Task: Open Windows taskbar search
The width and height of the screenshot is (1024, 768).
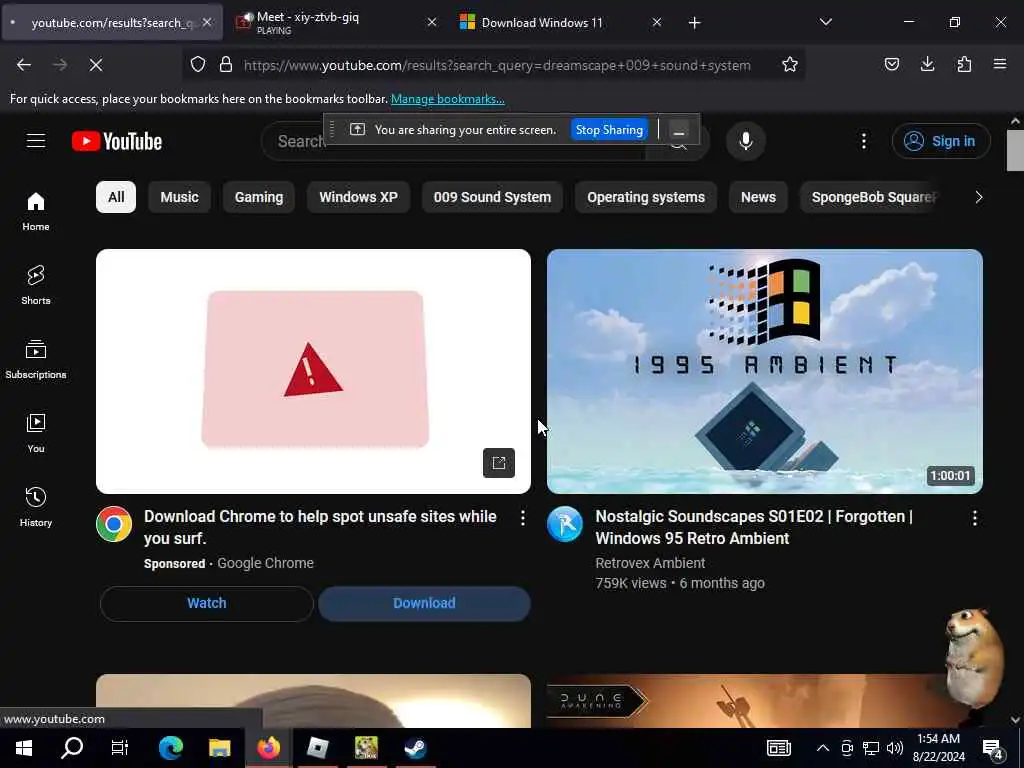Action: 72,748
